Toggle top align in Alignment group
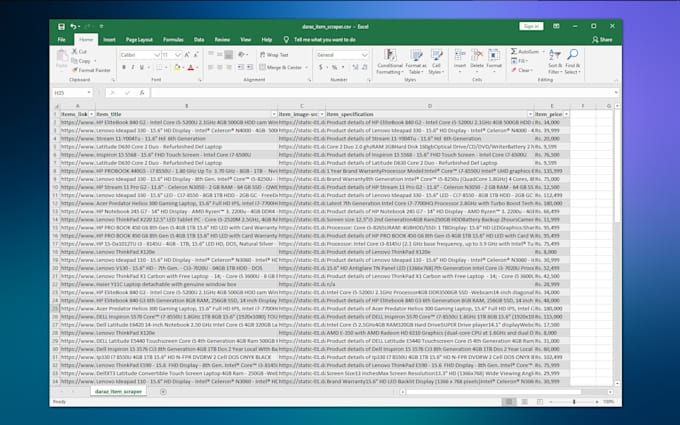Screen dimensions: 680x425 pyautogui.click(x=211, y=55)
